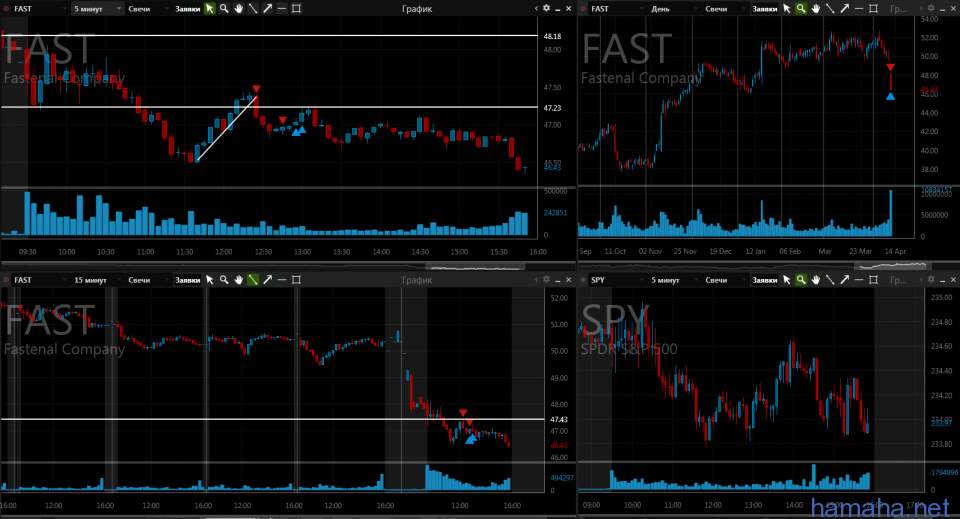Open gear settings of the SPY chart

931,280
